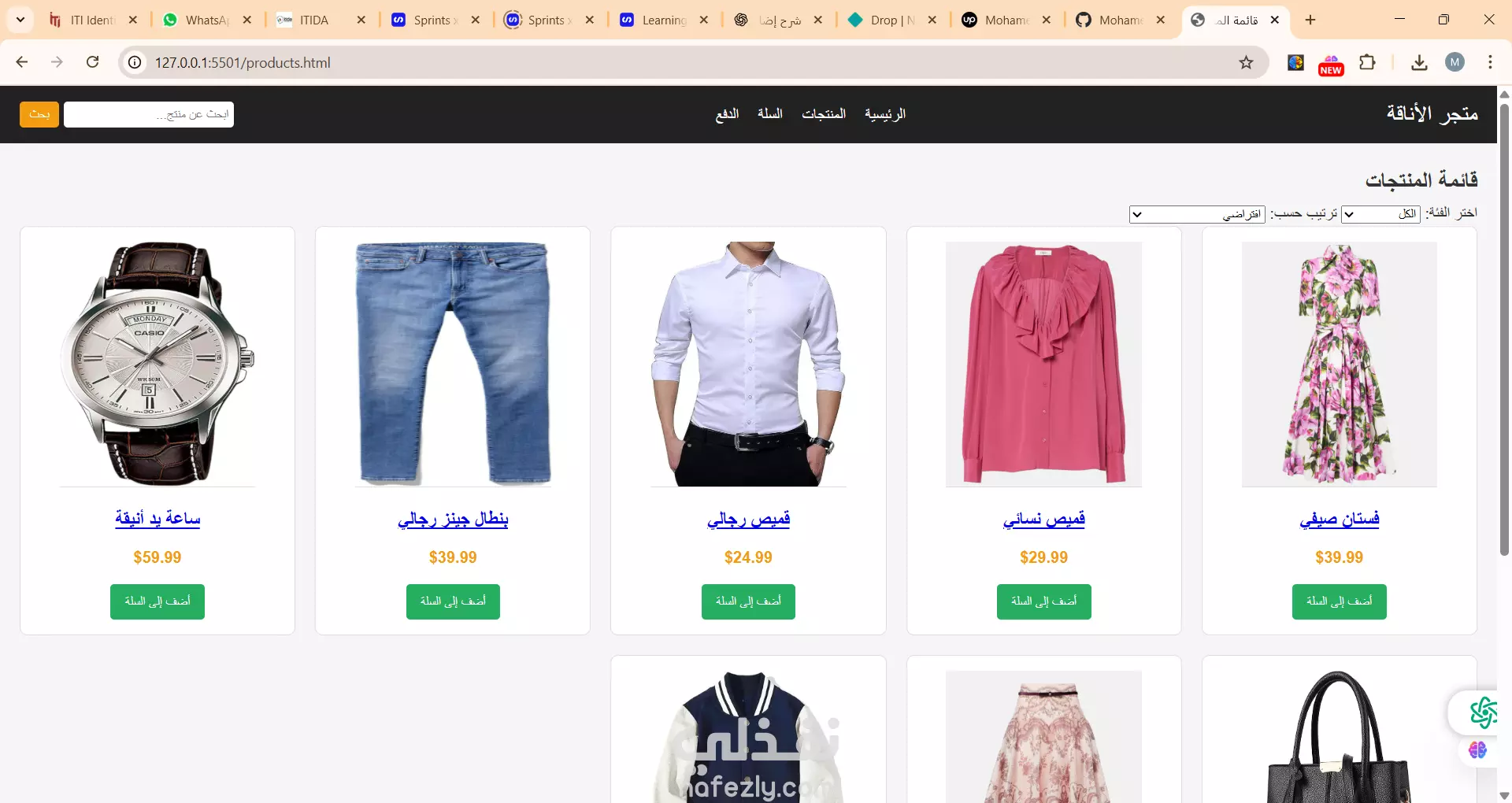Click the floating ChatGPT assistant icon

pos(1483,712)
